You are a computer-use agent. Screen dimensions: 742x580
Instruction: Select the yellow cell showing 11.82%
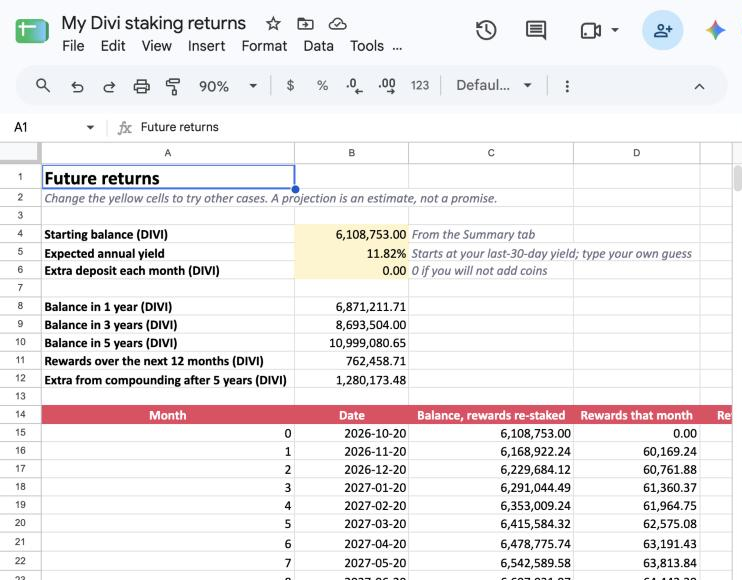point(351,253)
